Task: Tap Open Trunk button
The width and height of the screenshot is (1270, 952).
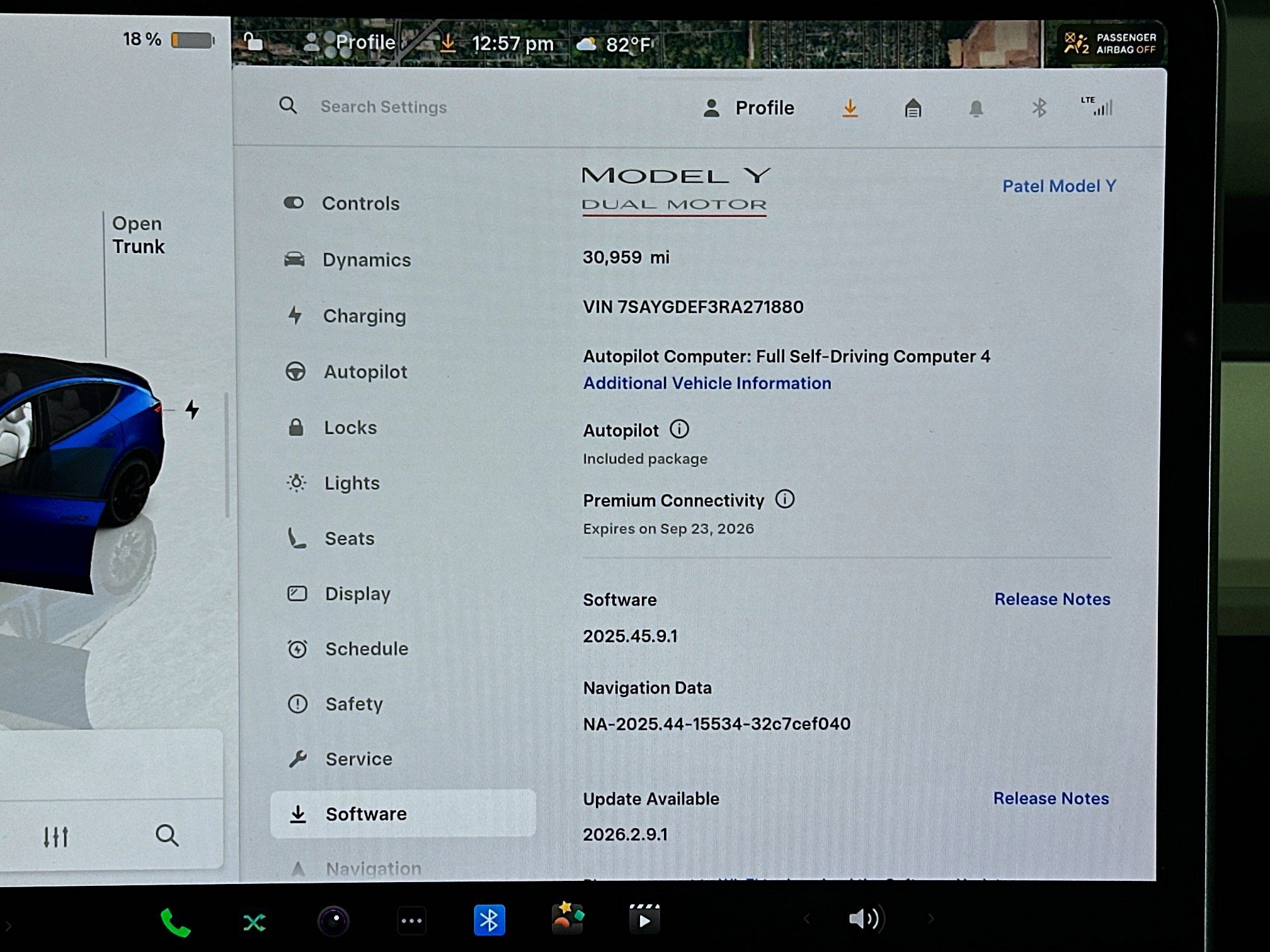Action: tap(138, 235)
